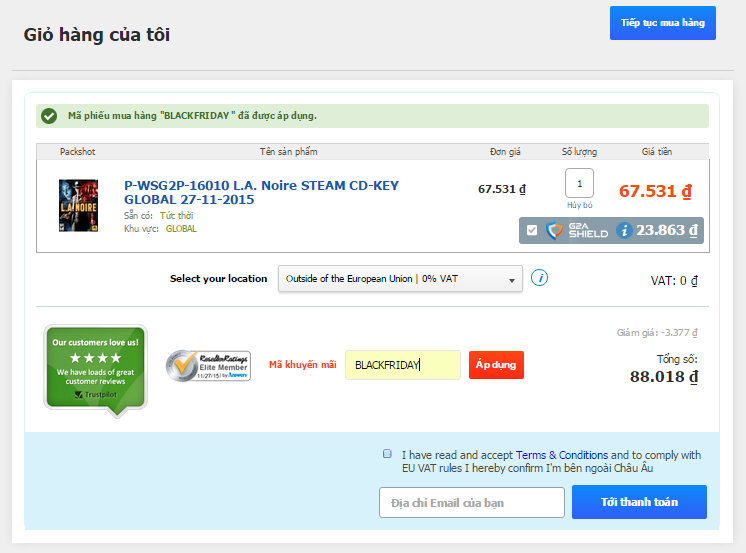Click Tới thanh toán checkout button
Viewport: 746px width, 553px height.
pyautogui.click(x=639, y=502)
